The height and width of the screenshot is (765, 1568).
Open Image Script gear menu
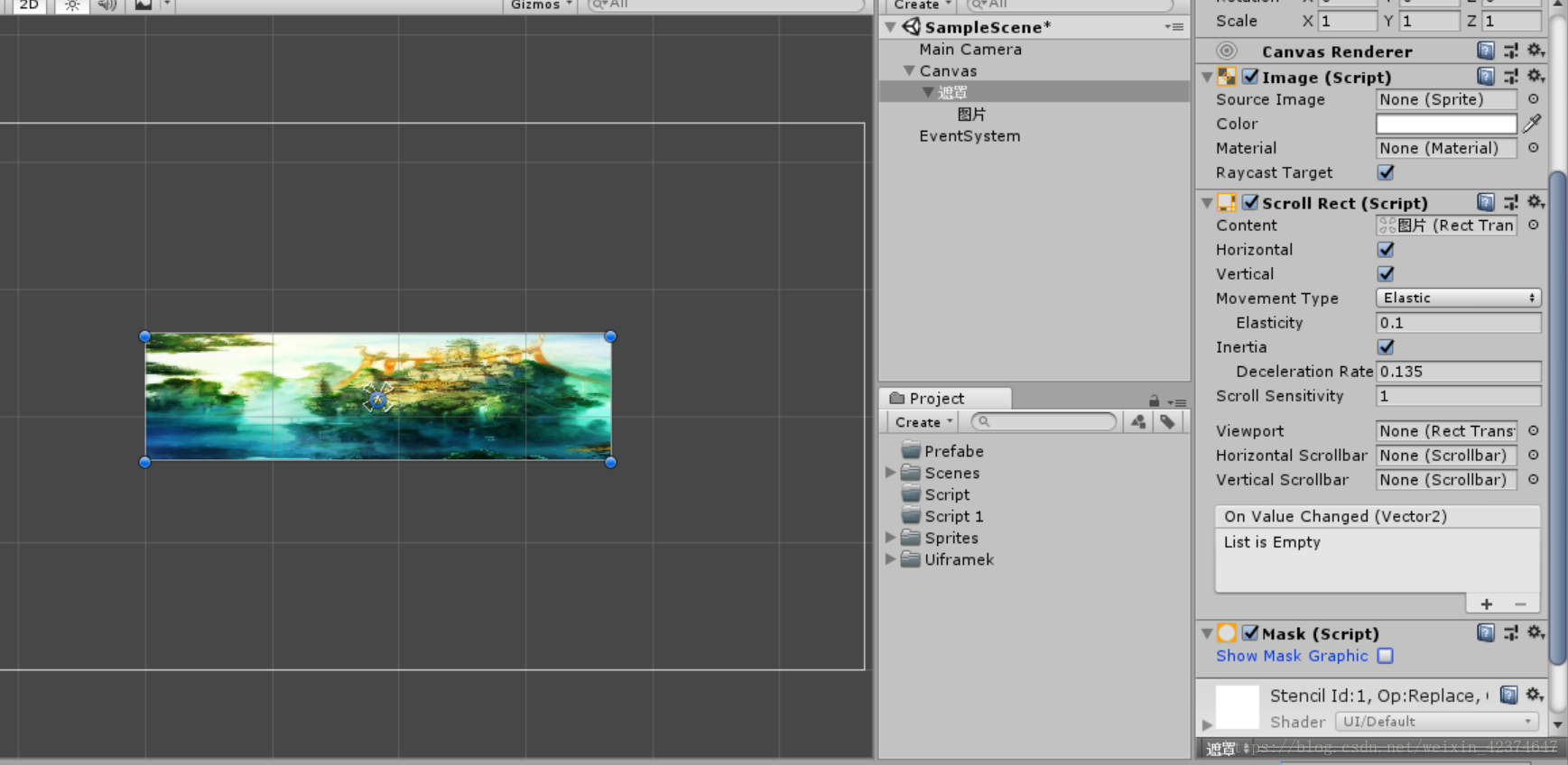click(1535, 77)
